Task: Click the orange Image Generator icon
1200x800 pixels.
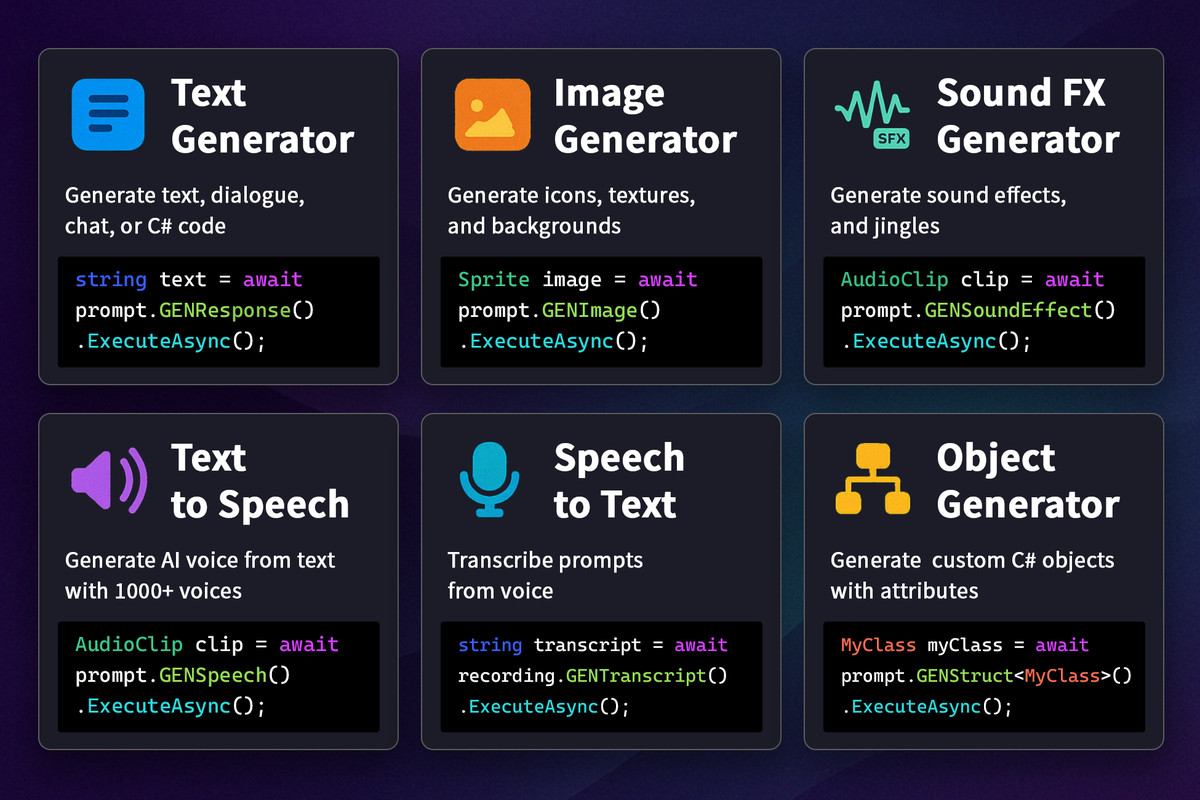Action: (492, 115)
